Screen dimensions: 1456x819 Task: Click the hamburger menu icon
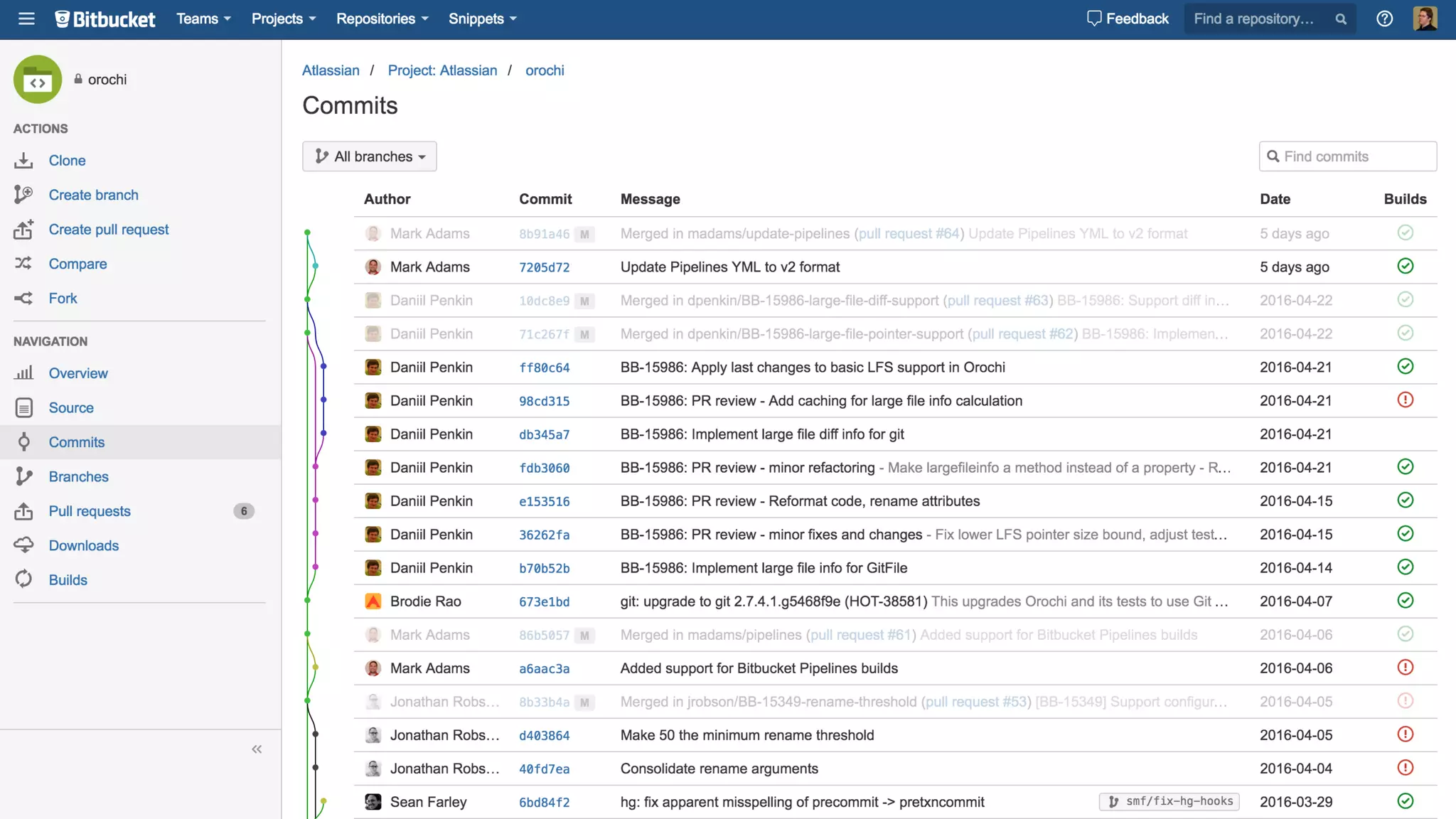pos(26,19)
